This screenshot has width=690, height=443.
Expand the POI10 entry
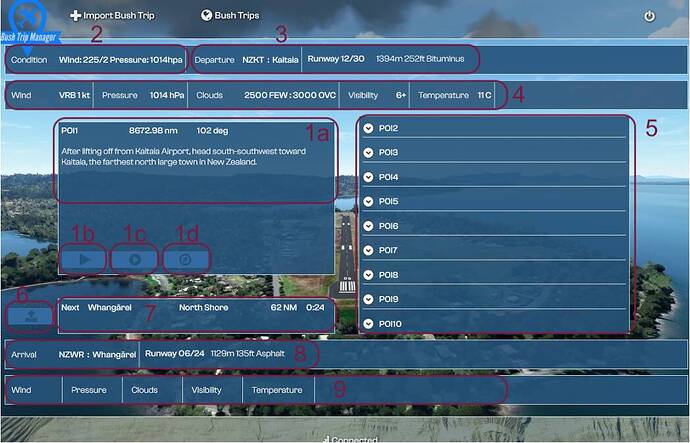pyautogui.click(x=369, y=323)
